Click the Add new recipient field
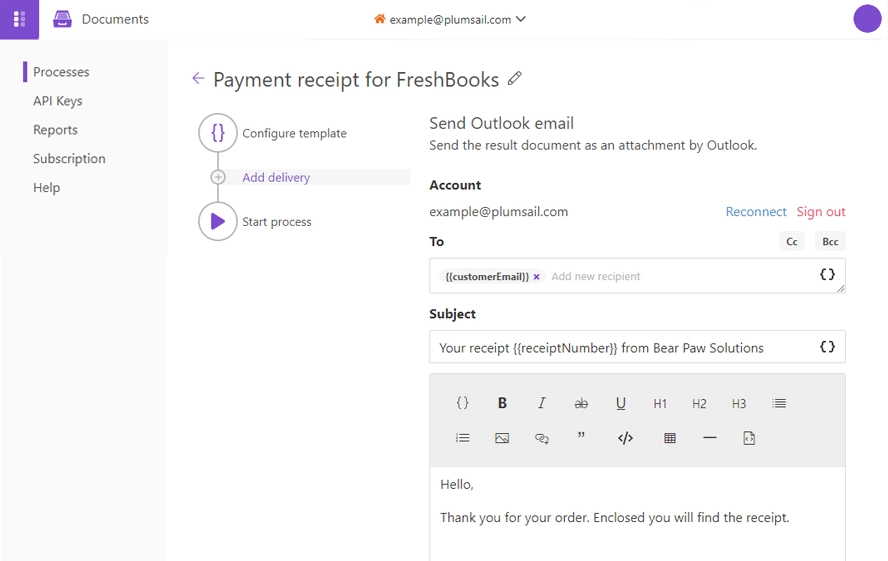The image size is (888, 561). point(596,276)
